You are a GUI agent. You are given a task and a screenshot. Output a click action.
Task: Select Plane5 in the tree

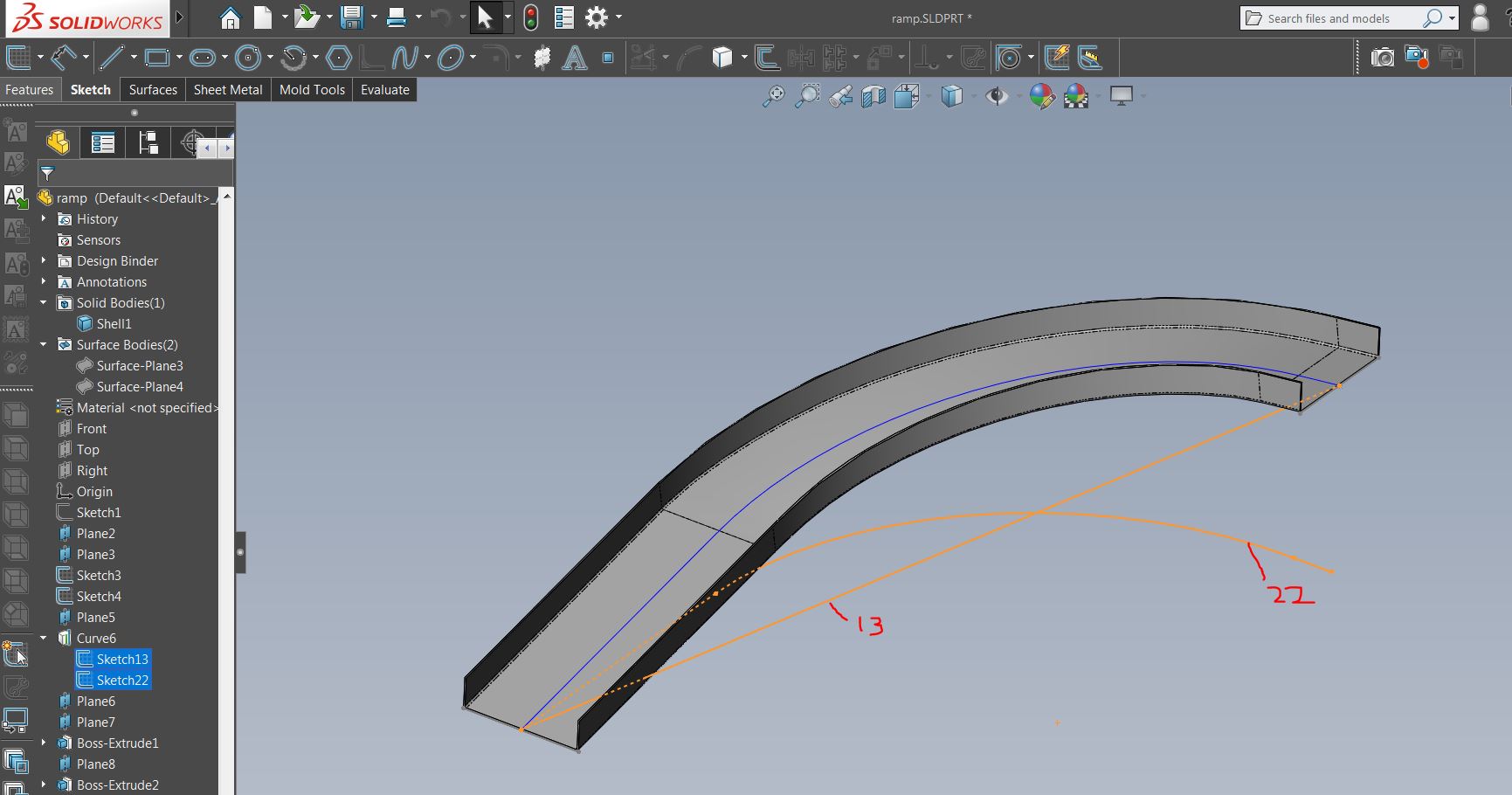point(86,618)
